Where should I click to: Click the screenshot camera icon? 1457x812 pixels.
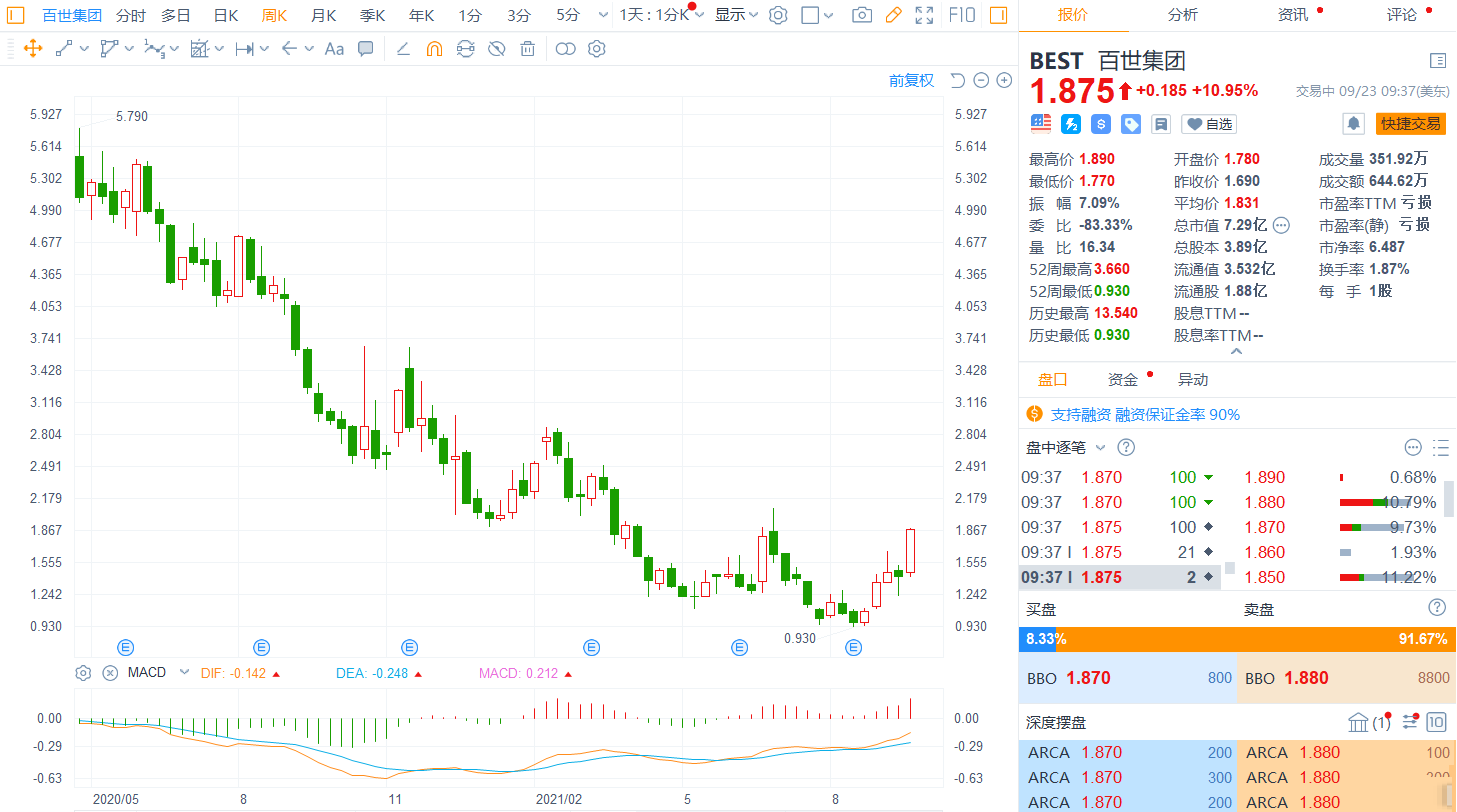[861, 15]
